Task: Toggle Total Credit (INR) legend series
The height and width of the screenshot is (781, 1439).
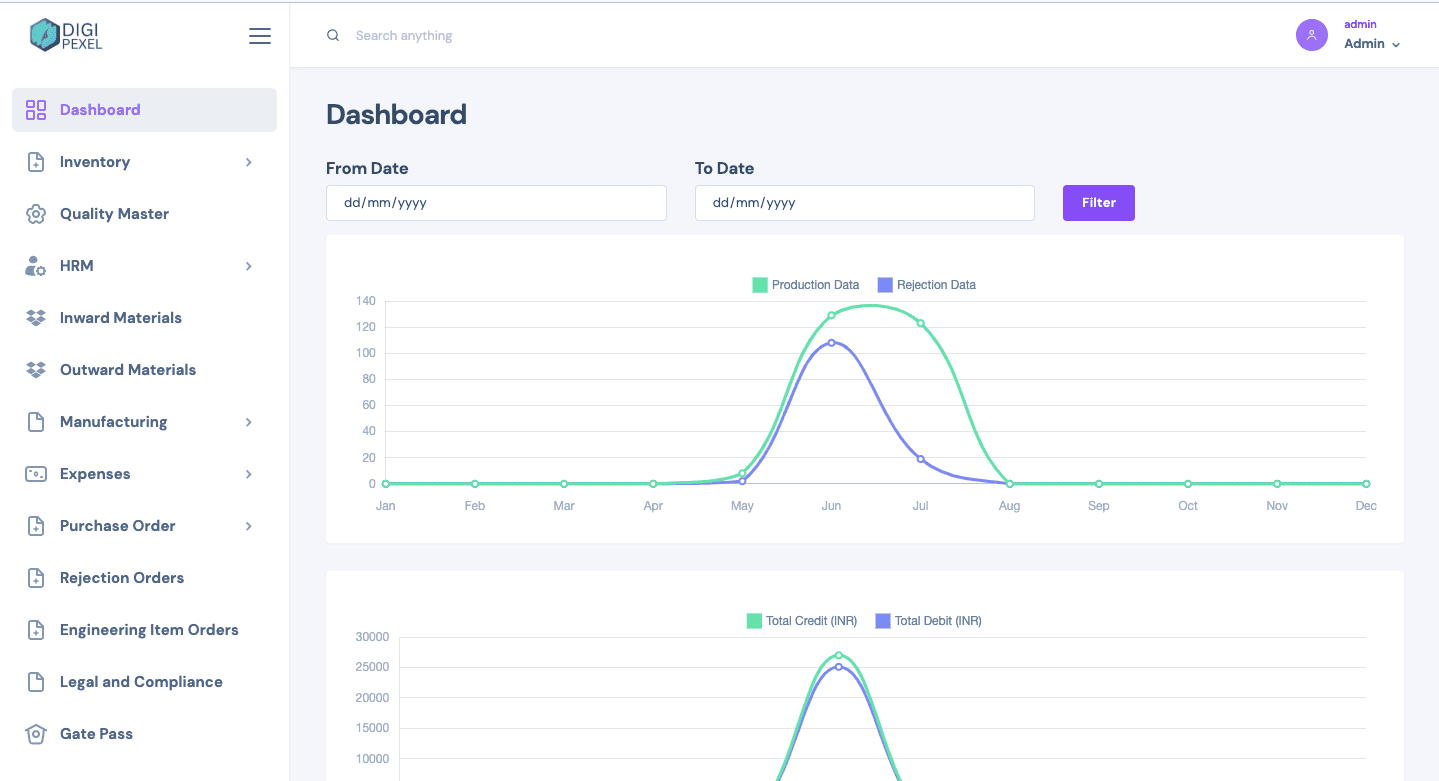Action: (x=802, y=621)
